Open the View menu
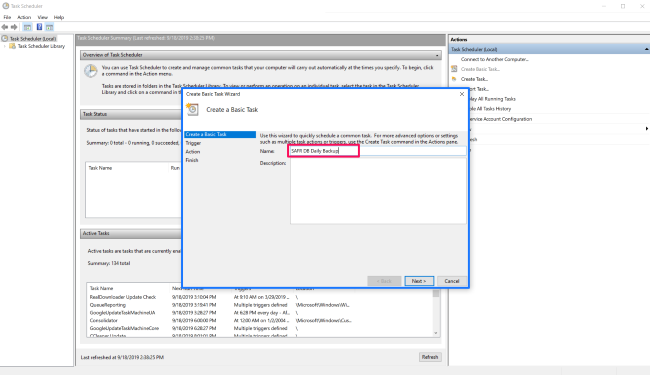The height and width of the screenshot is (375, 650). click(x=42, y=17)
